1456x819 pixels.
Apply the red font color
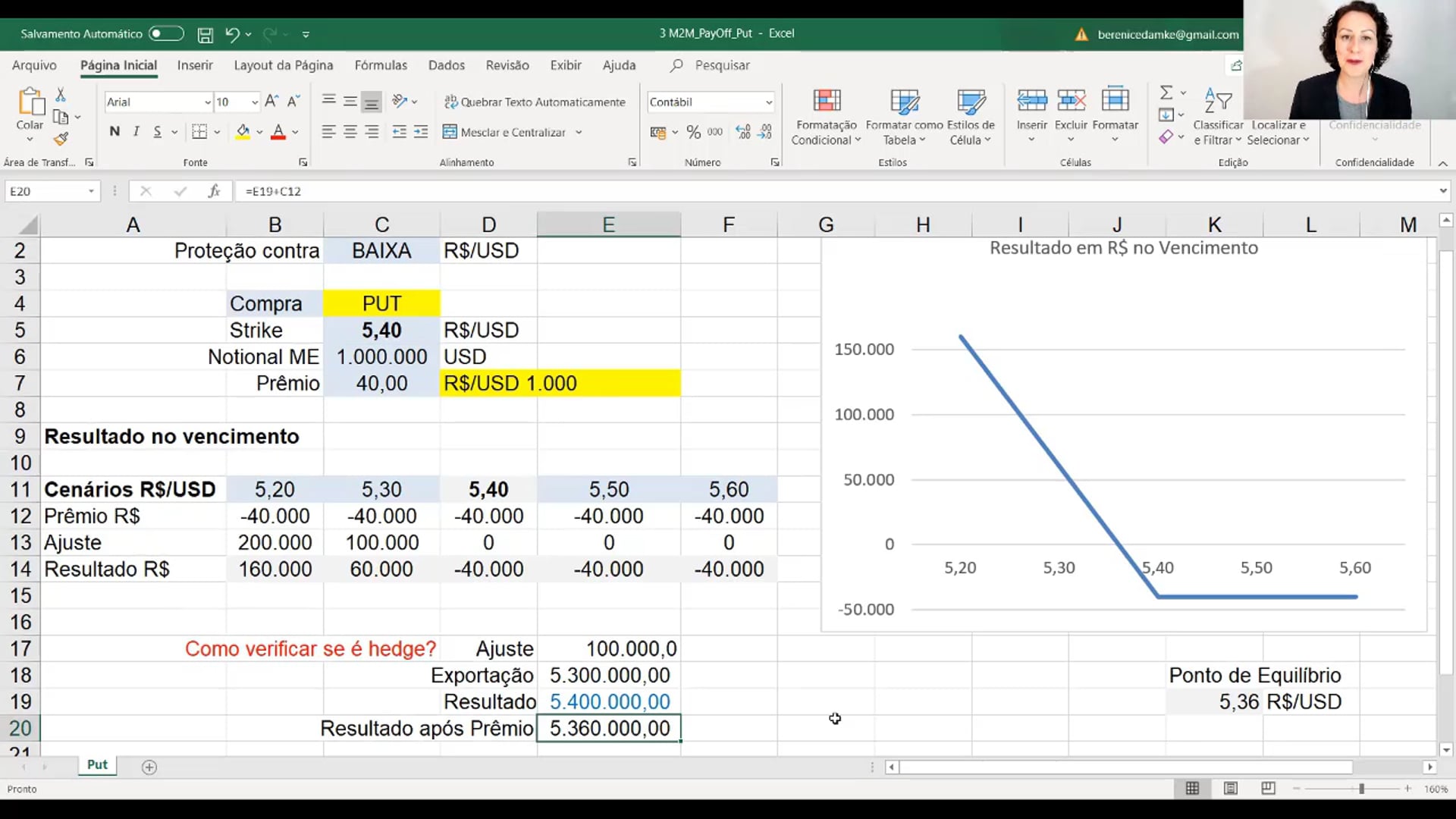278,132
